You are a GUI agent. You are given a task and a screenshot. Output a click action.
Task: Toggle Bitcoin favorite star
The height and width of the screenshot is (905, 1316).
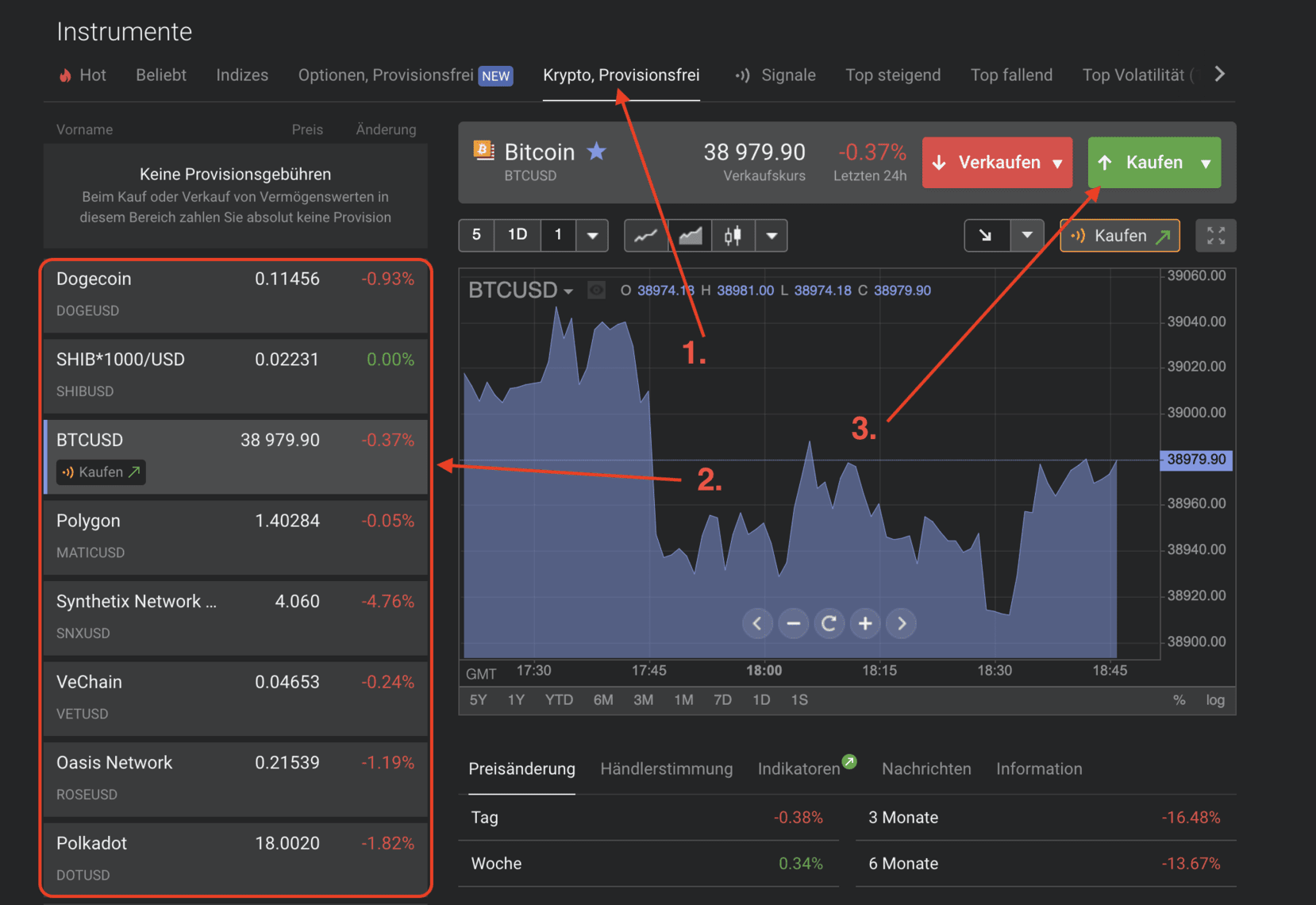597,151
